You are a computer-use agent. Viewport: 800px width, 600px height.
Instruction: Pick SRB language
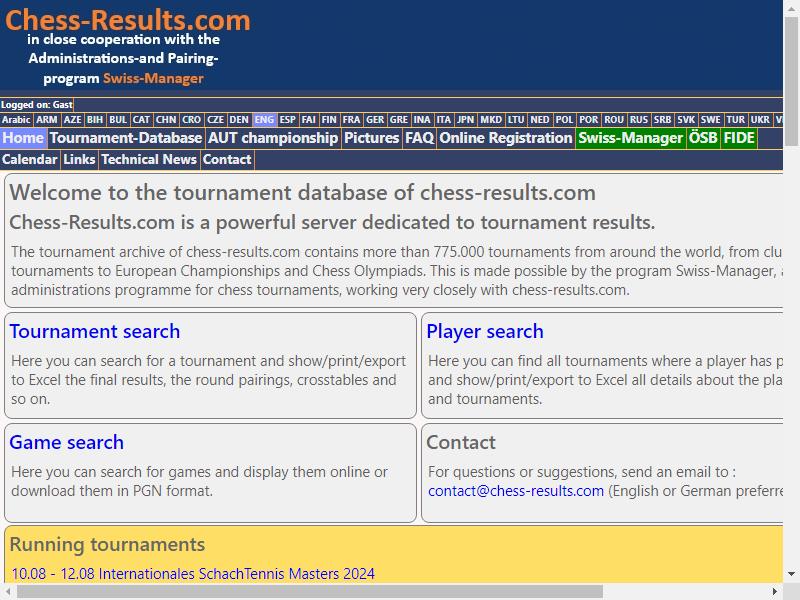point(662,119)
